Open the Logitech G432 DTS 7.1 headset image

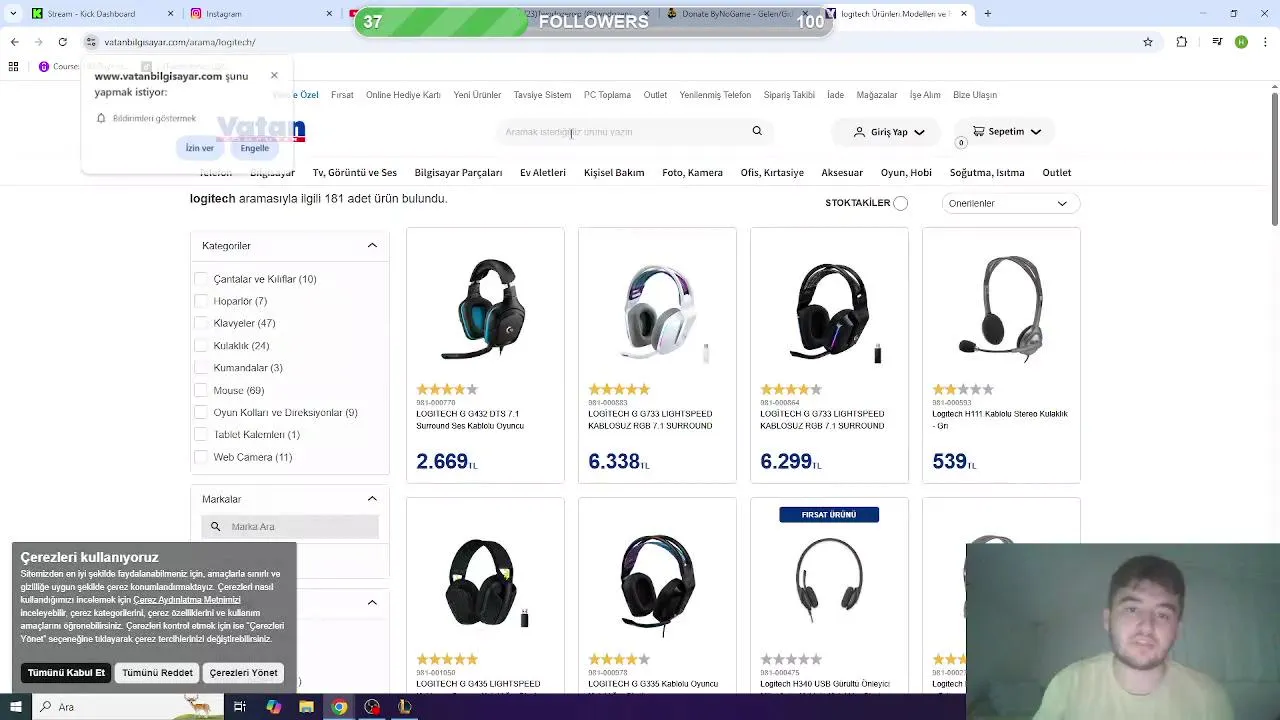[x=485, y=308]
